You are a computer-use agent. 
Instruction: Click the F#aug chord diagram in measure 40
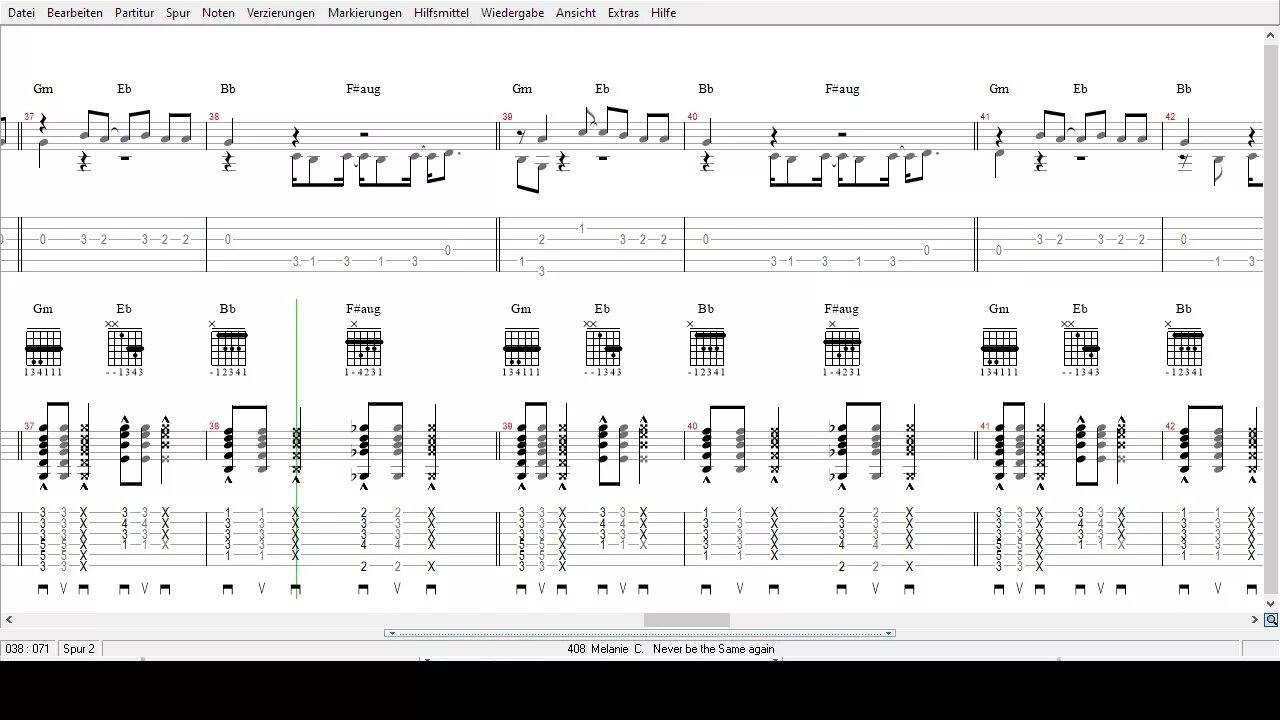(842, 348)
